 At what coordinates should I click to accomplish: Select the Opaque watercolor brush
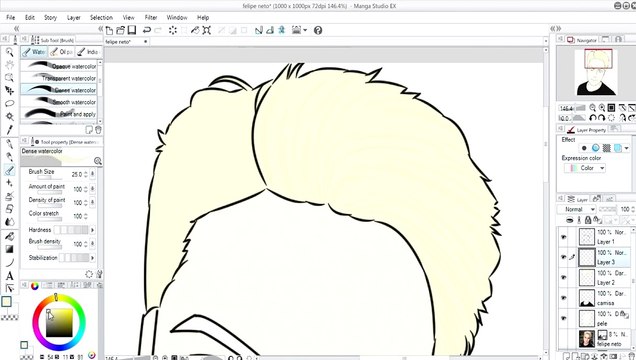click(x=59, y=66)
